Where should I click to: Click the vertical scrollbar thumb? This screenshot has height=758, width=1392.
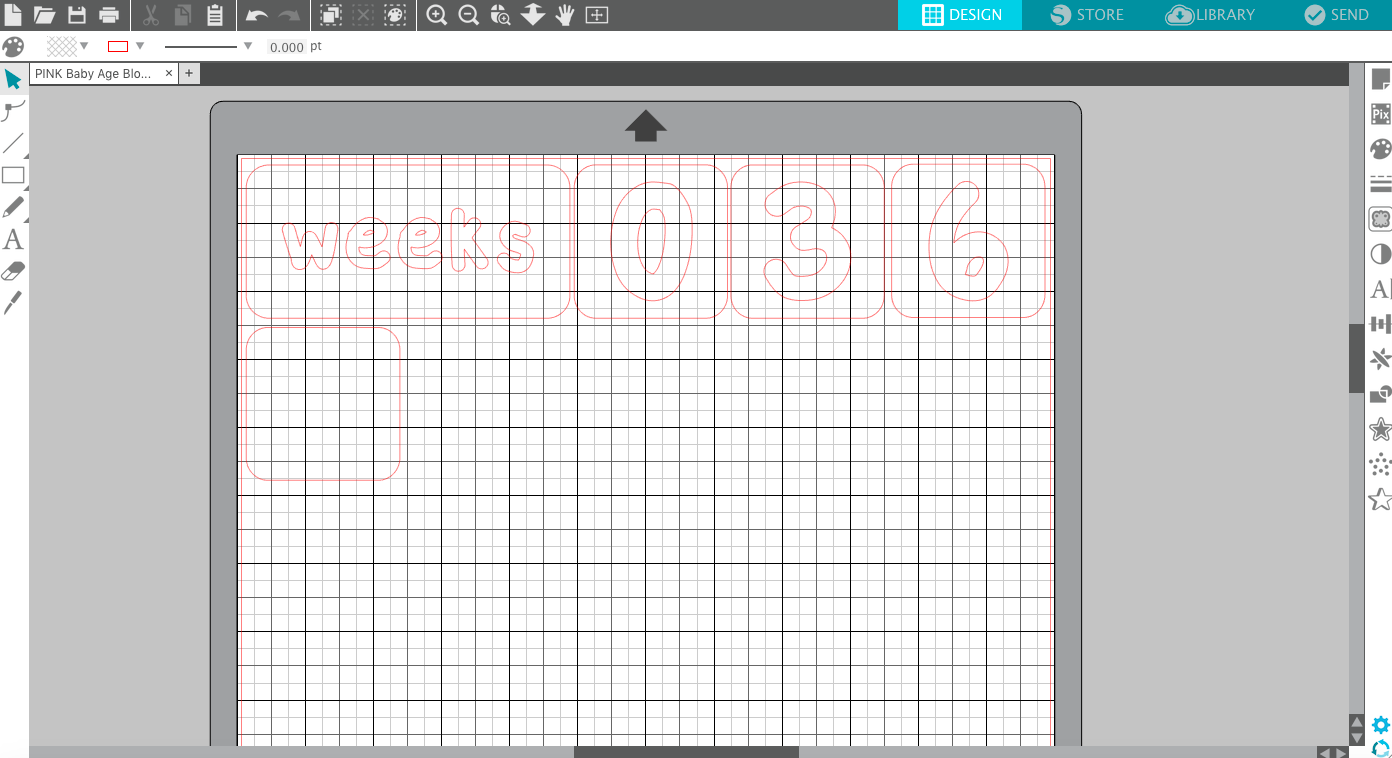pyautogui.click(x=1356, y=358)
